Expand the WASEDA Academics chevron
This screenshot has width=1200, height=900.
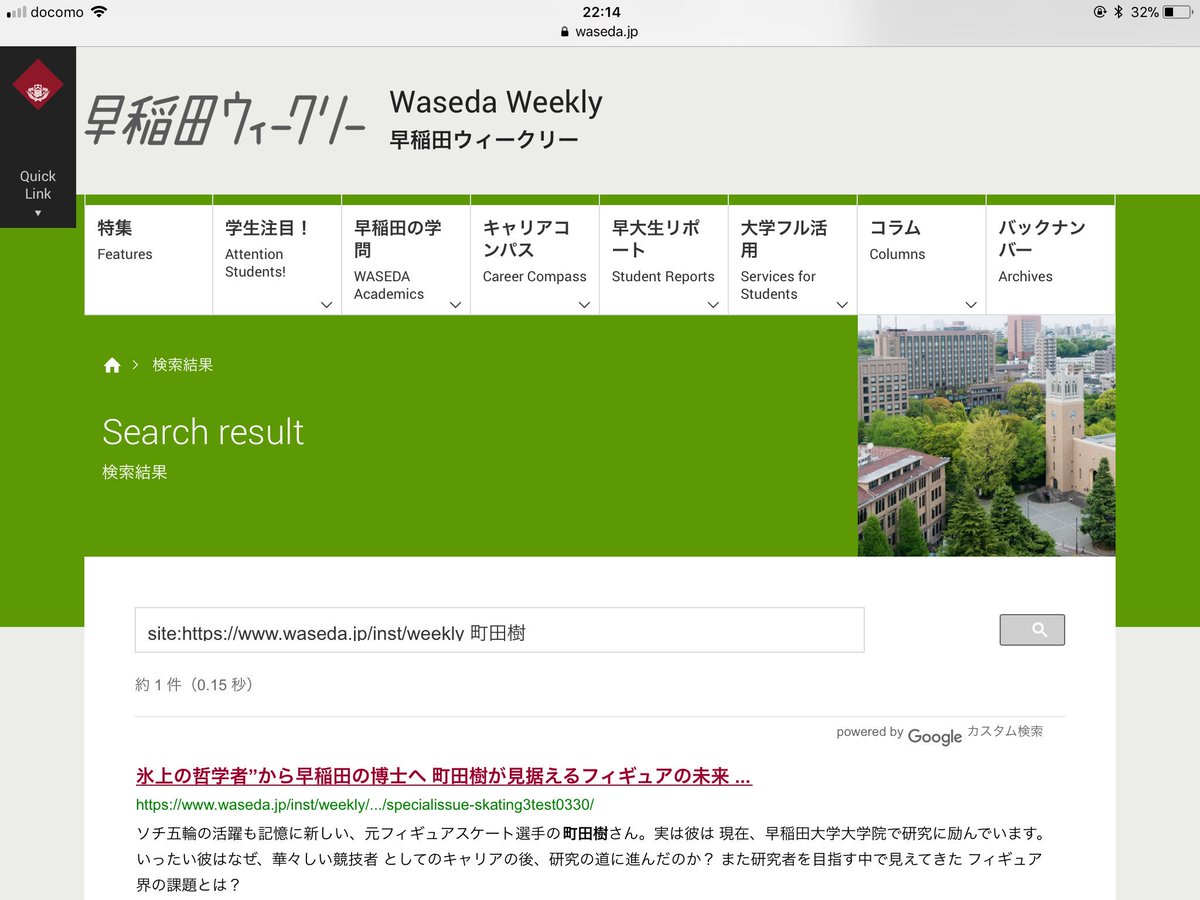[455, 304]
